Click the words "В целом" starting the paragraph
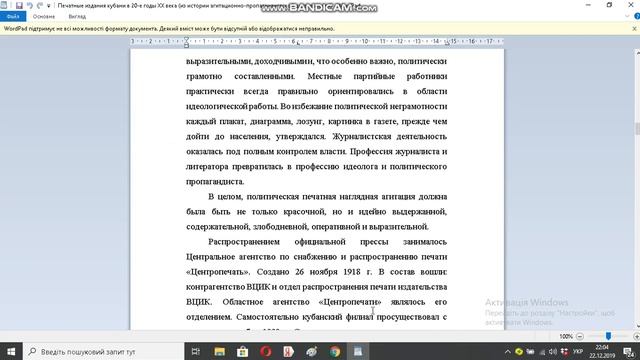Image resolution: width=640 pixels, height=360 pixels. click(x=226, y=197)
